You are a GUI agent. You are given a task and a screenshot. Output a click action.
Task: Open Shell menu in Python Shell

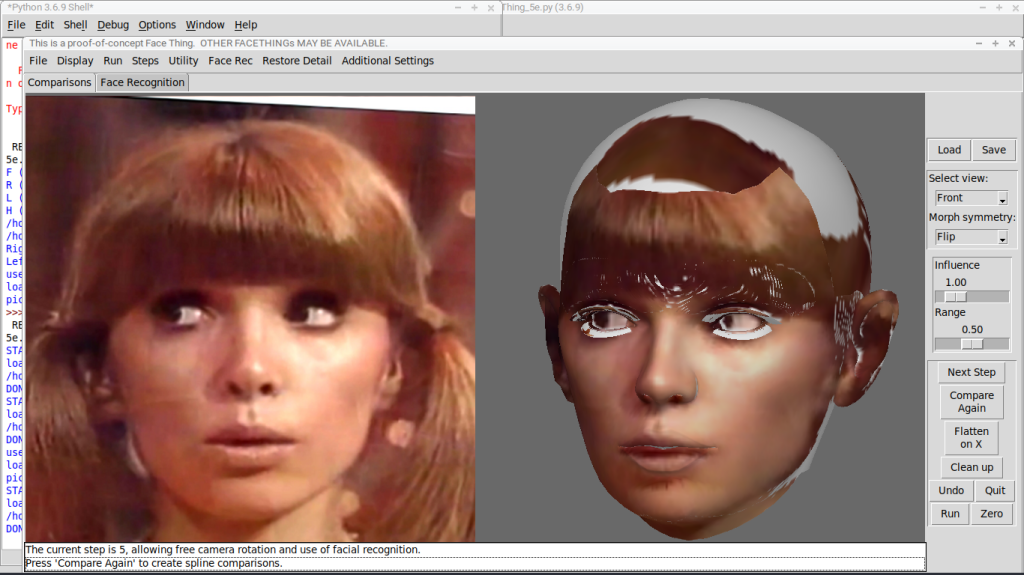click(75, 25)
